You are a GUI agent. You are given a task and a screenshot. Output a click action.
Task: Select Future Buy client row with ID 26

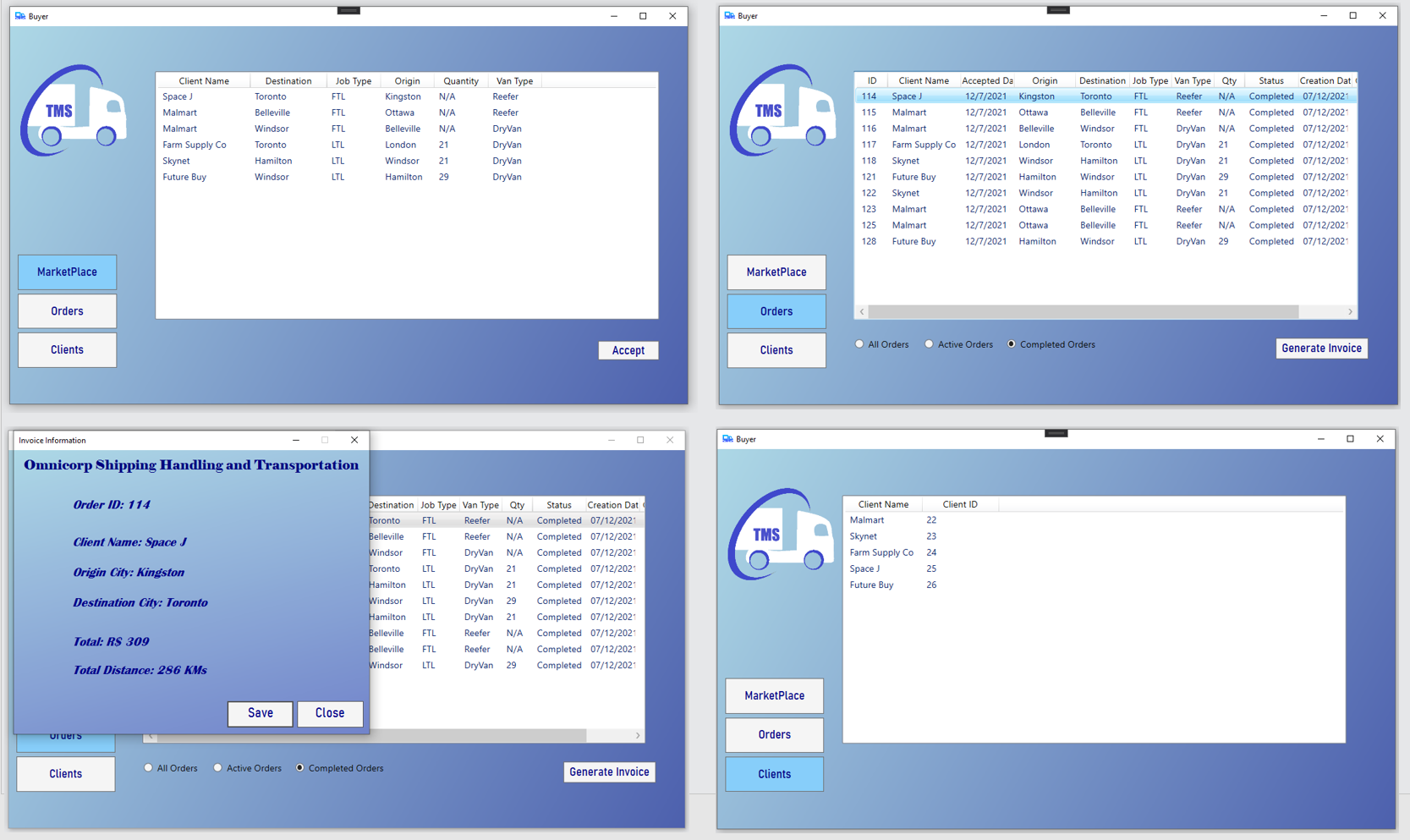[1094, 585]
